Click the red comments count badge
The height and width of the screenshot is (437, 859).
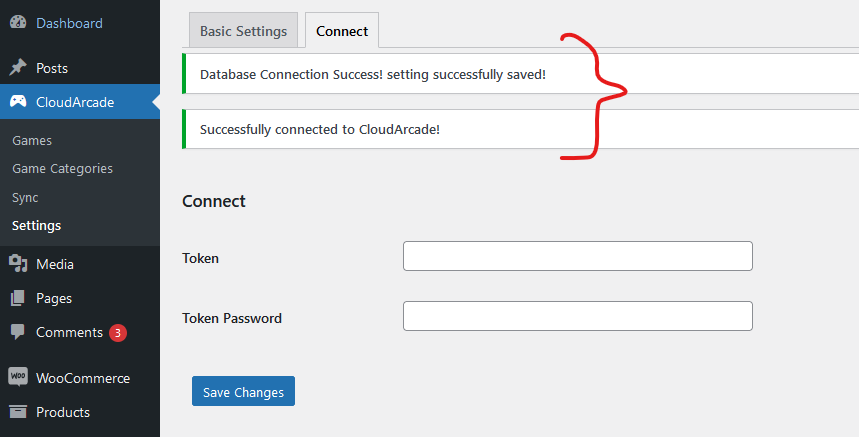tap(117, 332)
